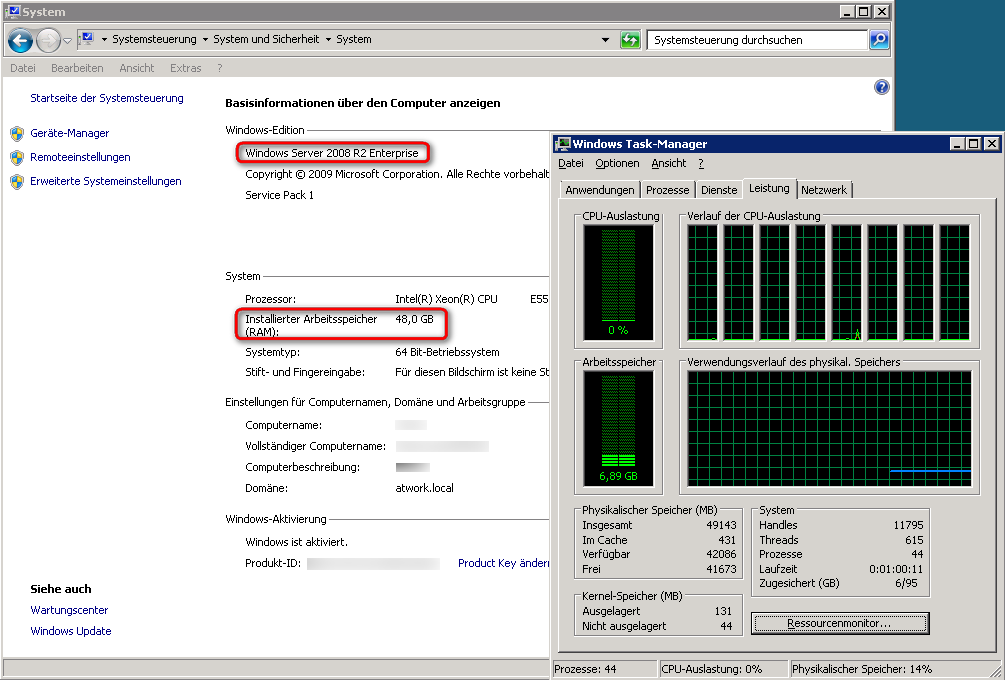Screen dimensions: 1005x680
Task: Open the Extras menu
Action: [185, 67]
